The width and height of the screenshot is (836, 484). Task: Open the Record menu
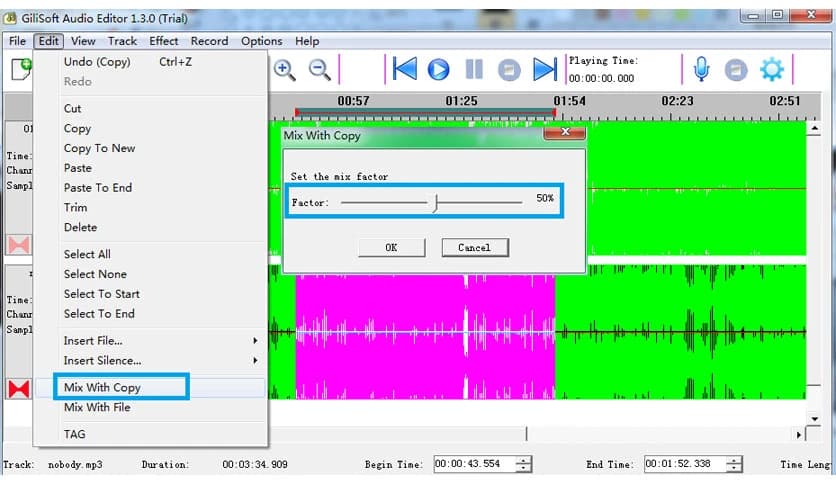210,41
